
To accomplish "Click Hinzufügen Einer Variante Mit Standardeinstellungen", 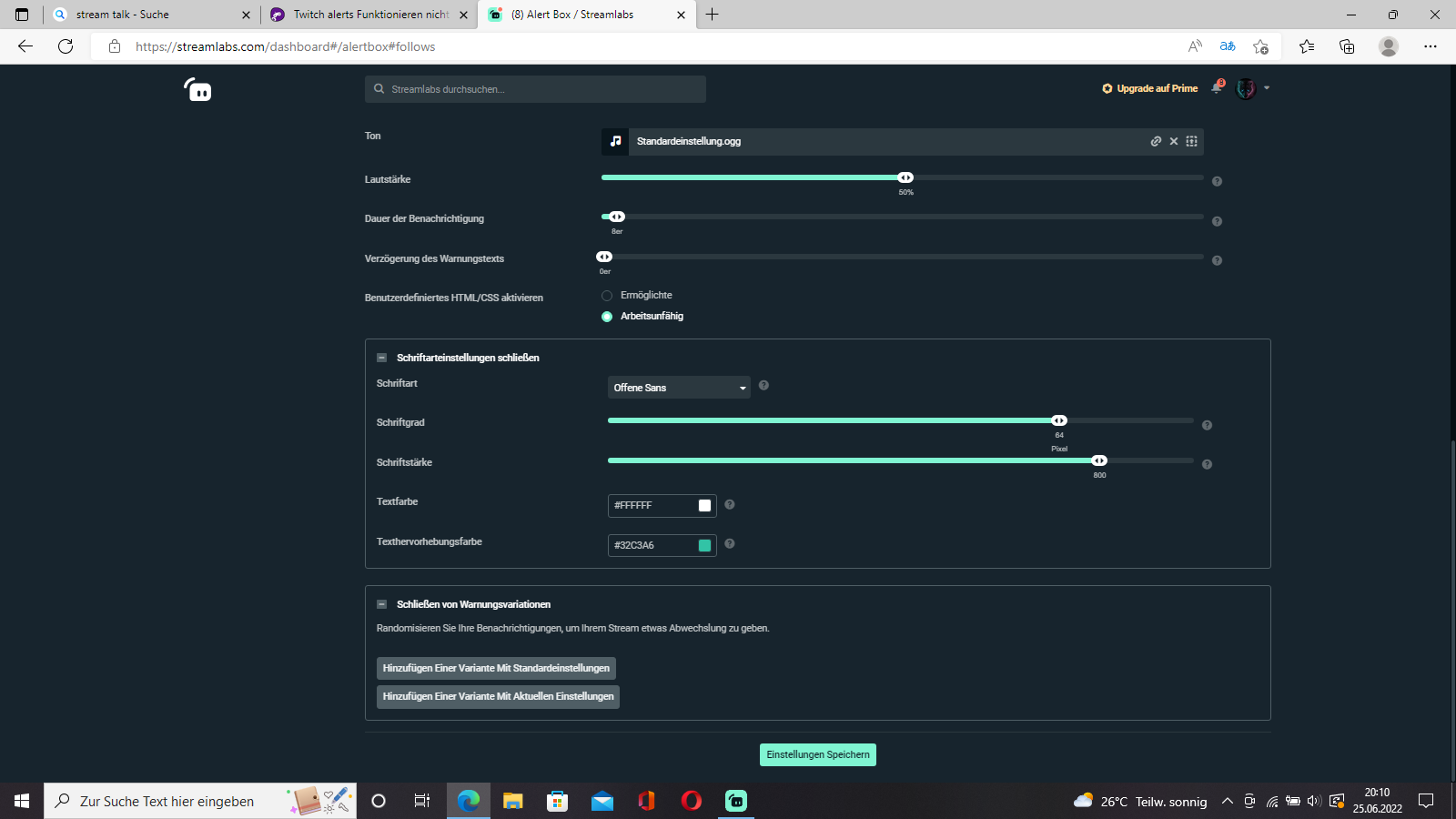I will (x=496, y=668).
